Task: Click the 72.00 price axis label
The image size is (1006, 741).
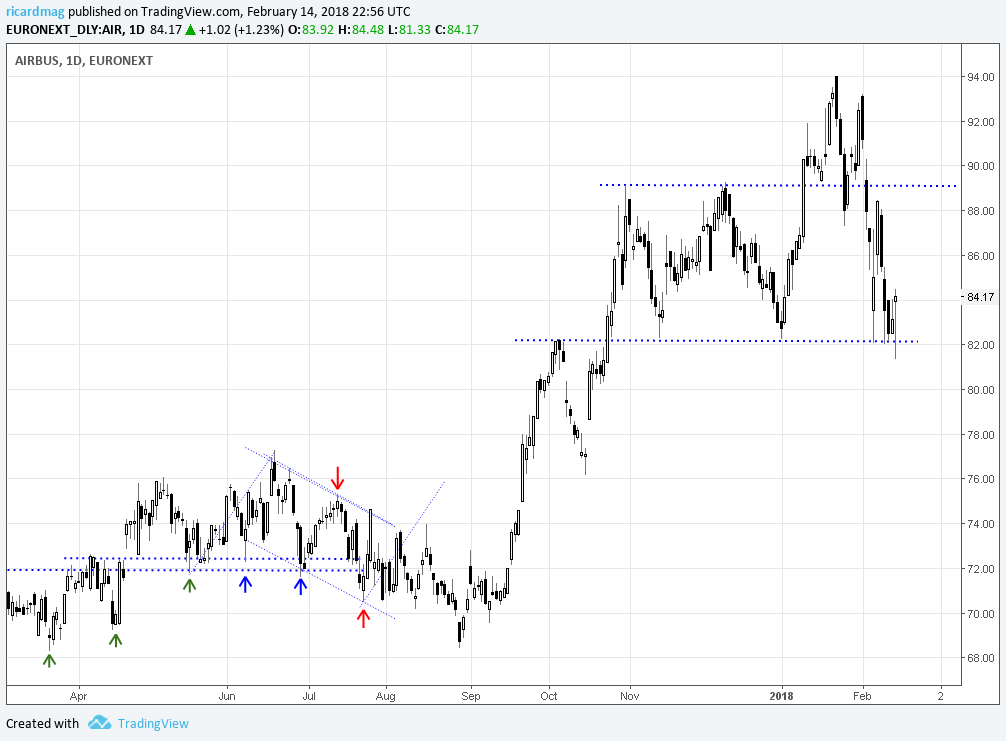Action: 980,569
